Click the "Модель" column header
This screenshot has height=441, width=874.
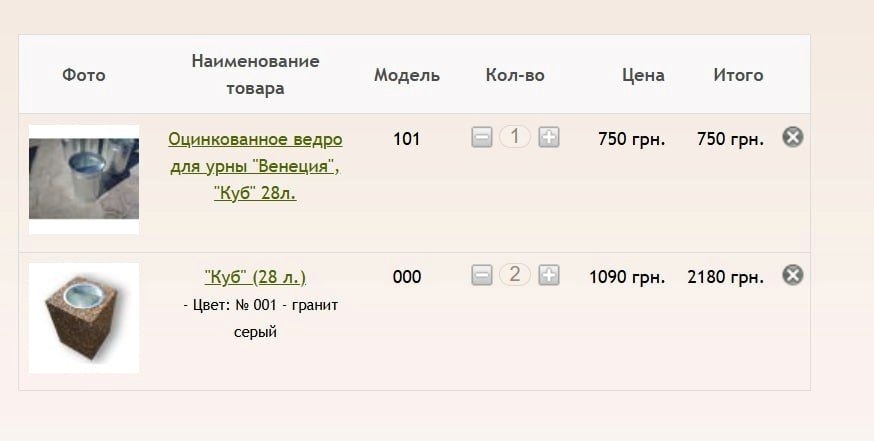point(407,75)
